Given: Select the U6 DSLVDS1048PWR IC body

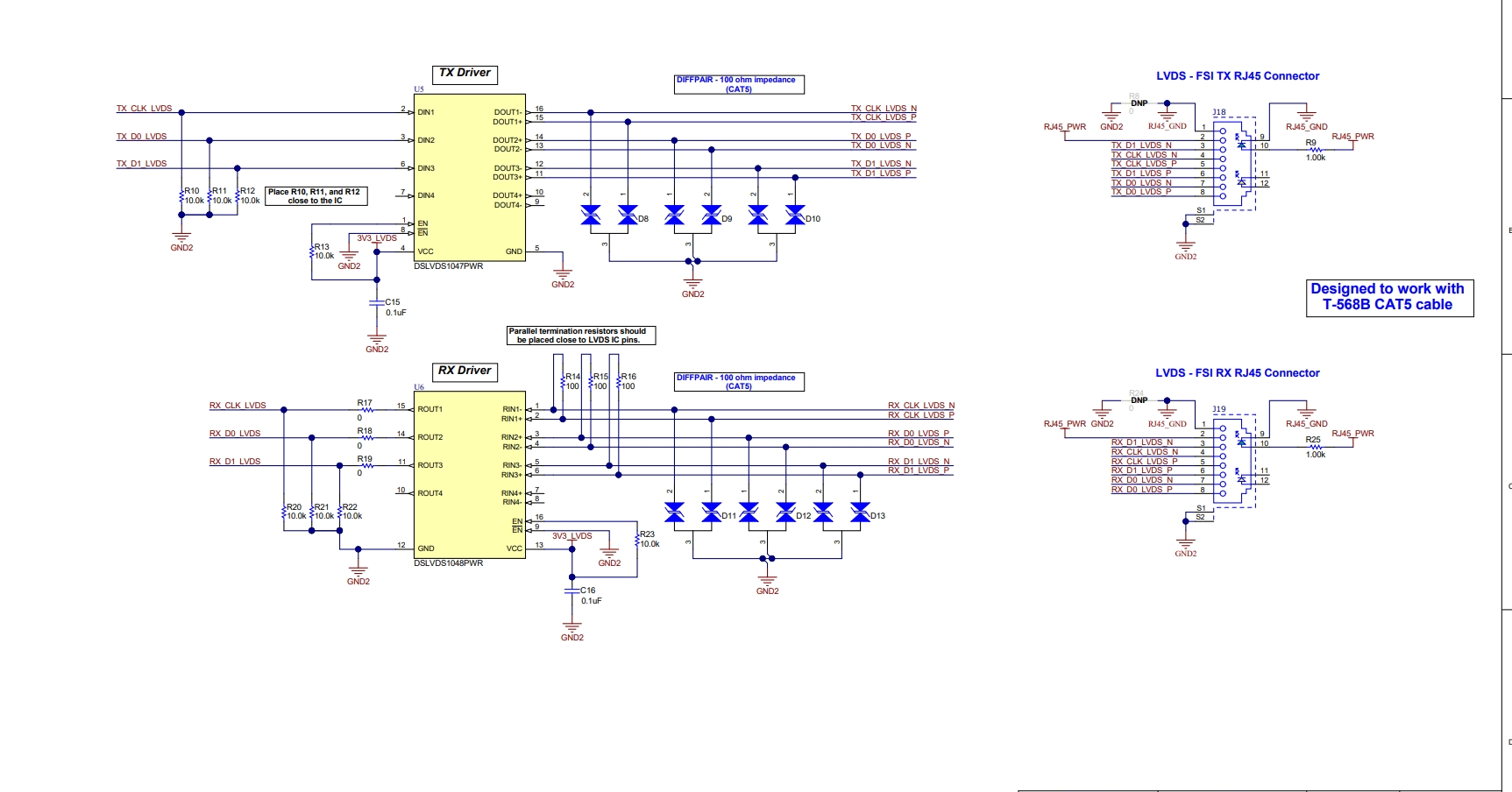Looking at the screenshot, I should click(x=470, y=474).
